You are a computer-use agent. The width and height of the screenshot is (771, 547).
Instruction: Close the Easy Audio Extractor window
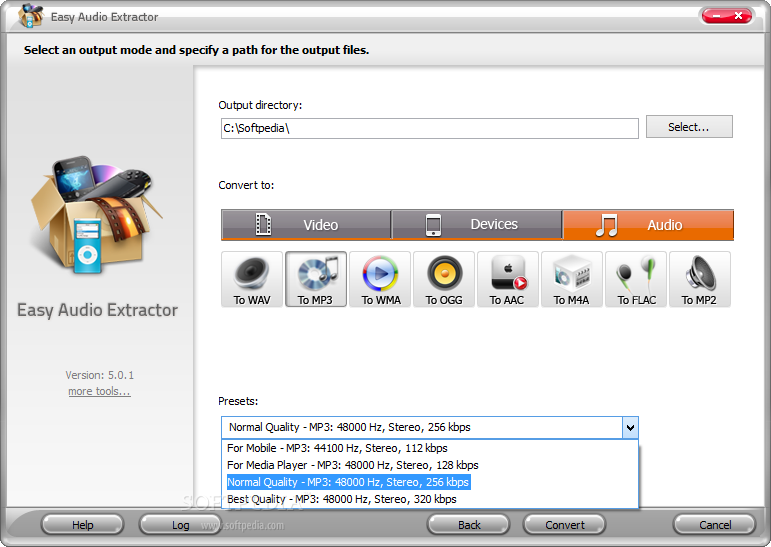click(x=739, y=16)
